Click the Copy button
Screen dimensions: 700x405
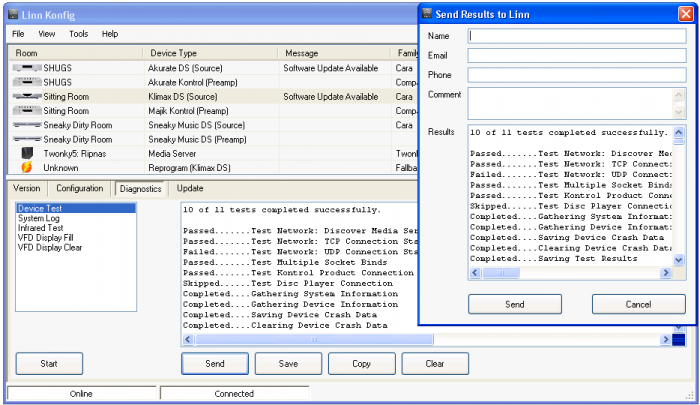click(x=362, y=363)
